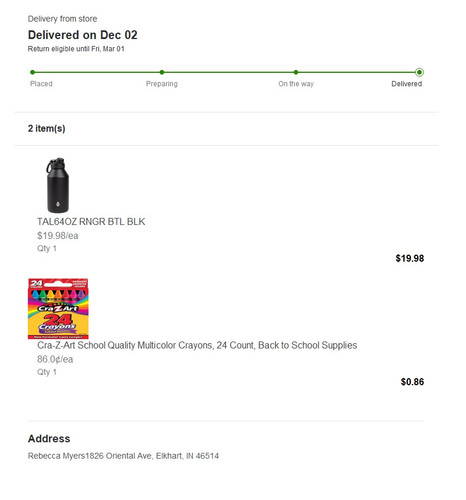
Task: Select the Delivered status label
Action: [407, 84]
